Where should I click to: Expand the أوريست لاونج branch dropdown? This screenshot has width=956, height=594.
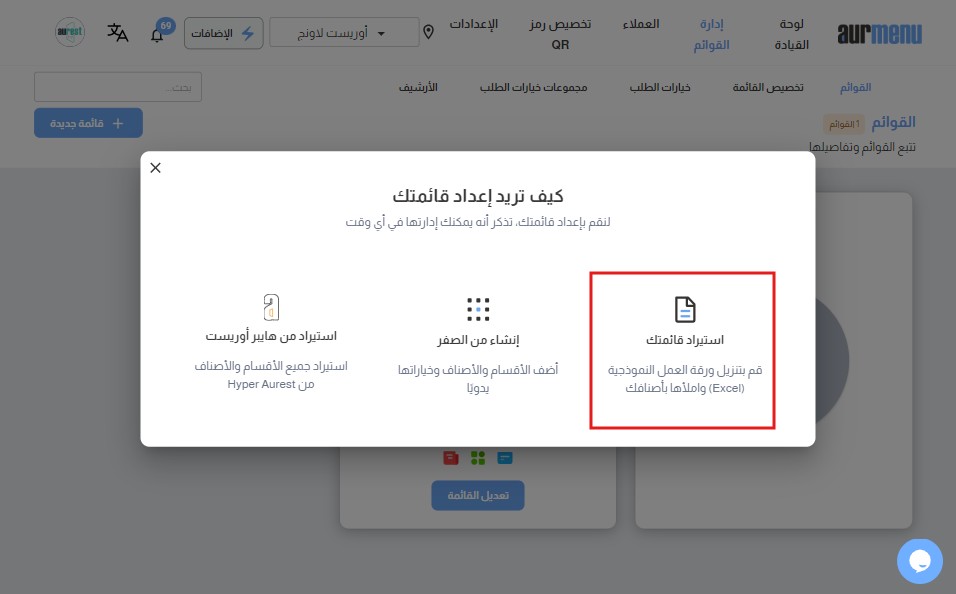[344, 32]
